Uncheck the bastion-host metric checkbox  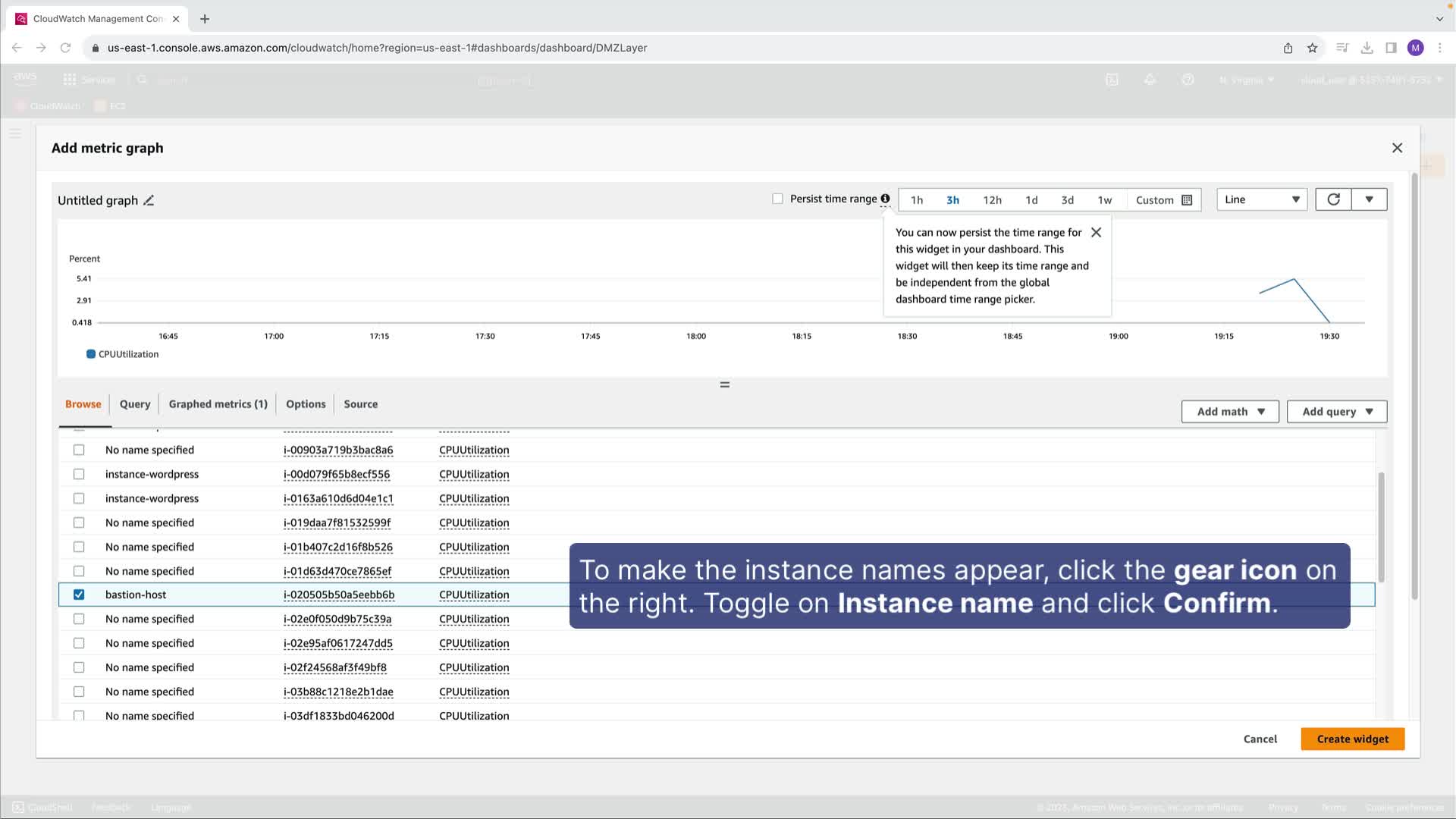click(79, 595)
